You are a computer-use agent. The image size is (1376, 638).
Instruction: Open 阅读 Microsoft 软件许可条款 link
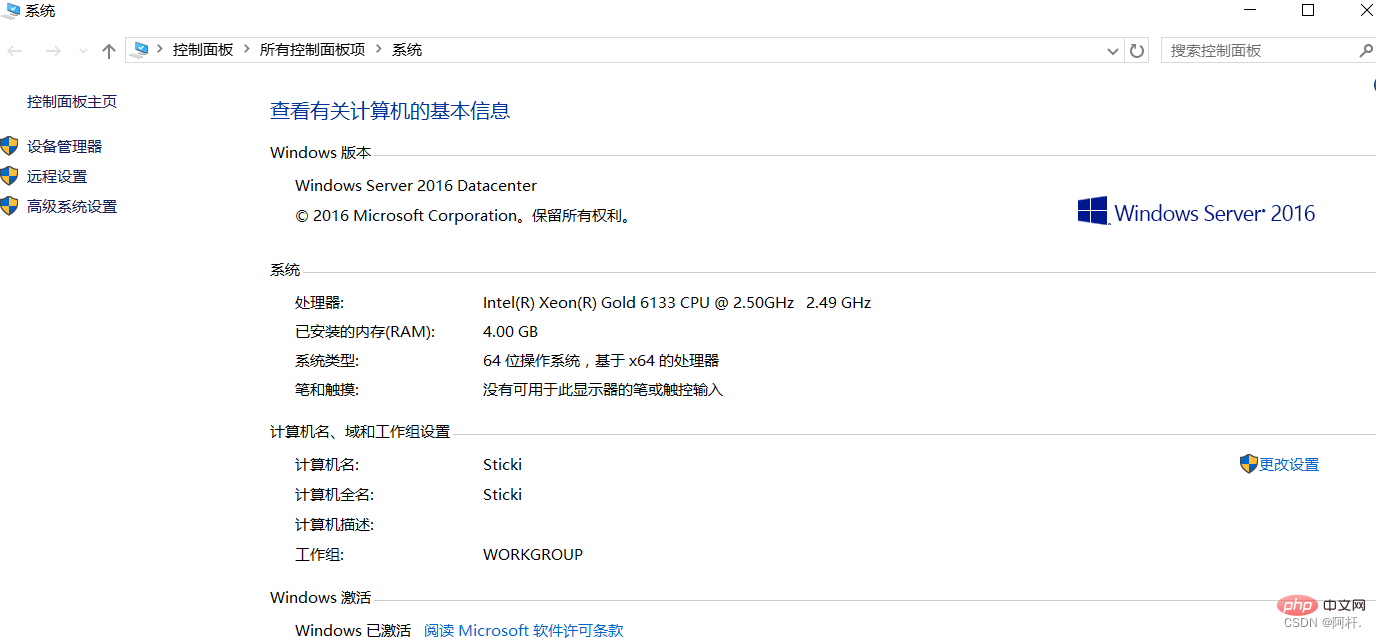pos(524,630)
